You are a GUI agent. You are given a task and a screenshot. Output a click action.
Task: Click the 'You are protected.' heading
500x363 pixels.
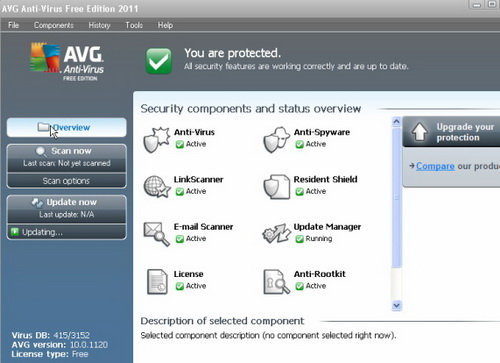(x=232, y=53)
